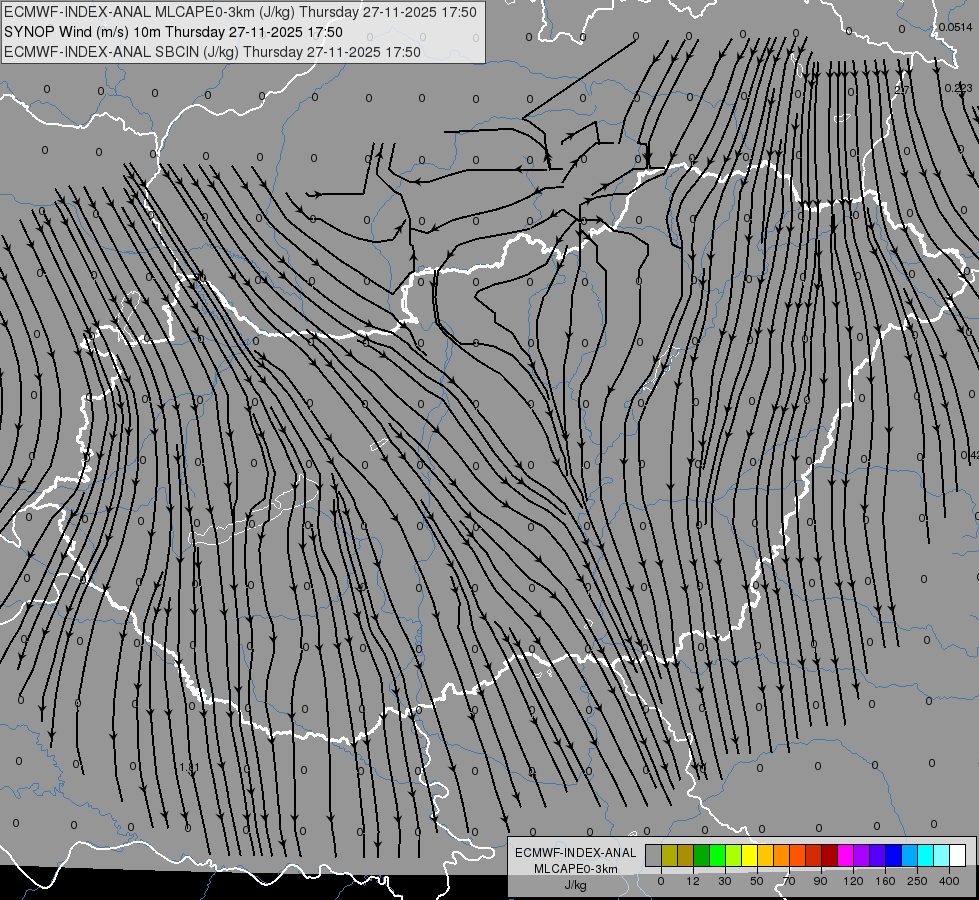Image resolution: width=979 pixels, height=900 pixels.
Task: Click the map value 0.0514
Action: point(955,27)
